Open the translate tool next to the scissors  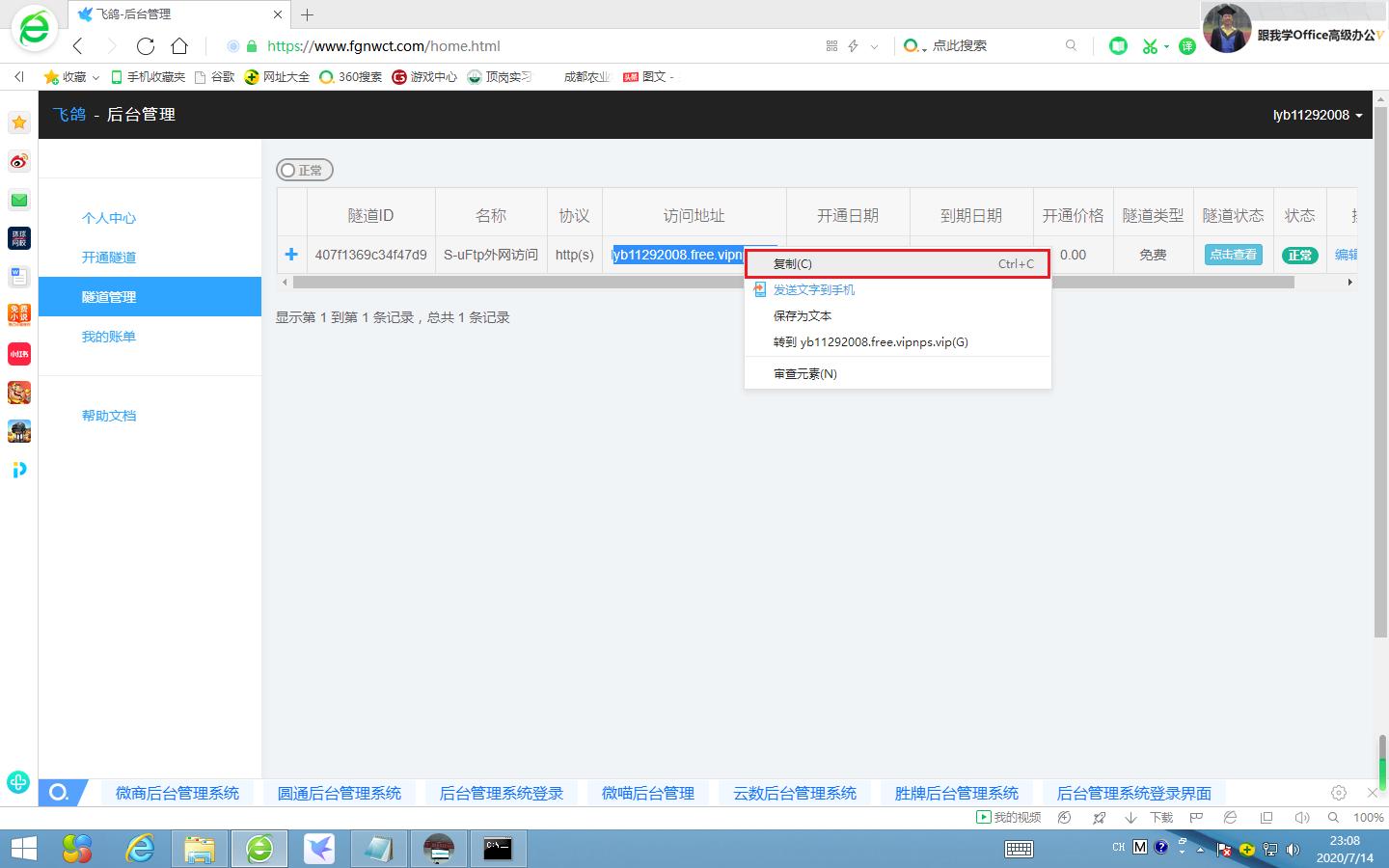pos(1187,45)
